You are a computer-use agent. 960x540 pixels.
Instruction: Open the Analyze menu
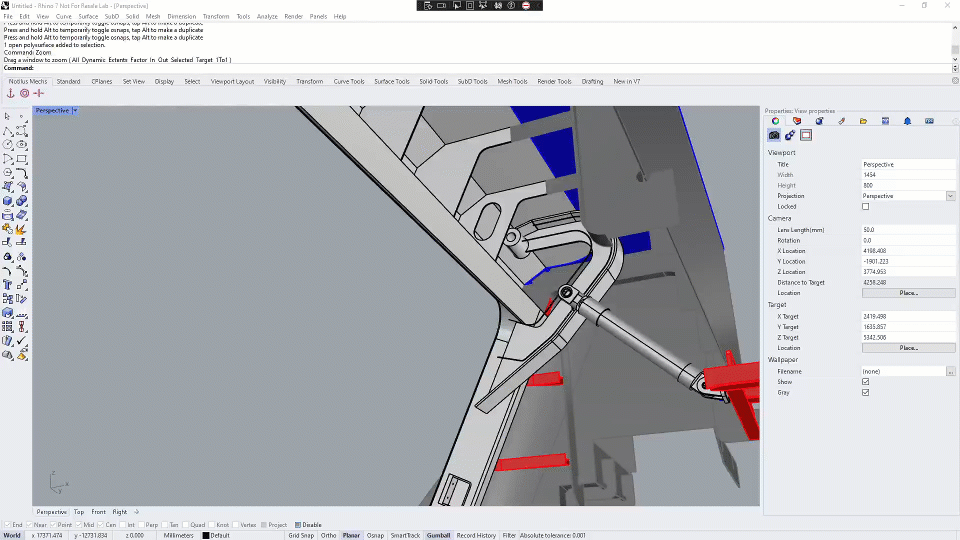click(267, 17)
